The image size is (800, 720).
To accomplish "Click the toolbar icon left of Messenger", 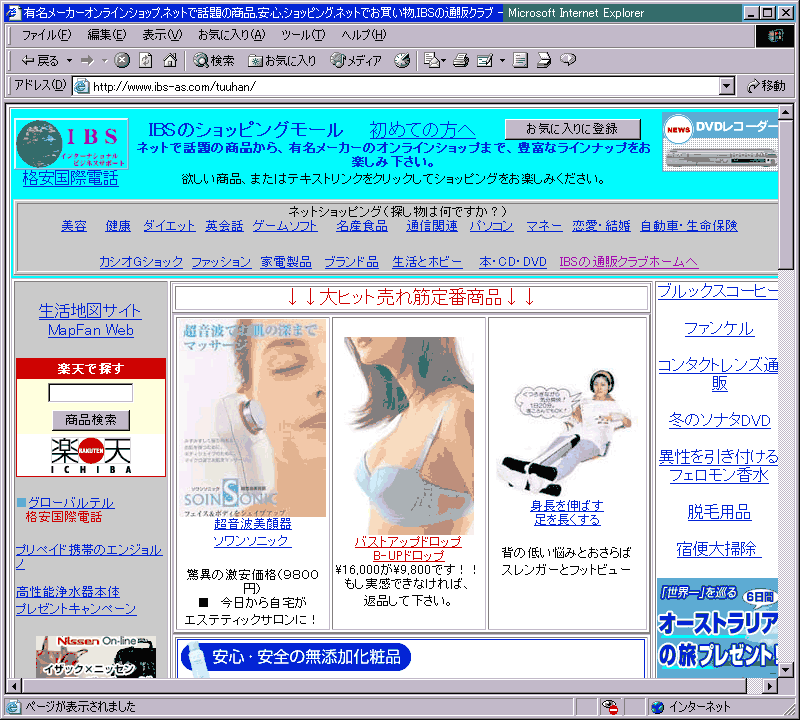I will click(544, 60).
